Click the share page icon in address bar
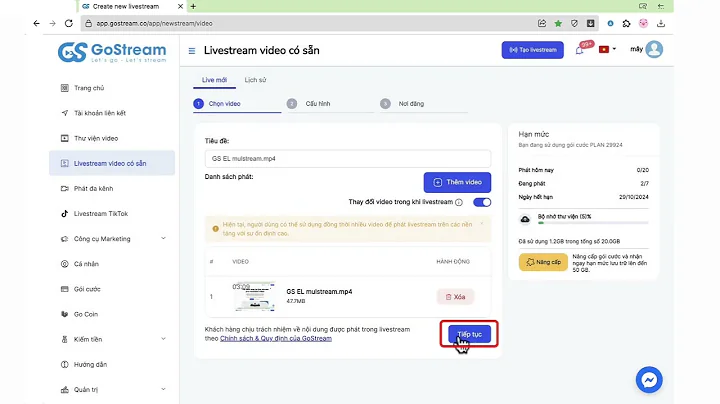The image size is (720, 404). point(542,23)
